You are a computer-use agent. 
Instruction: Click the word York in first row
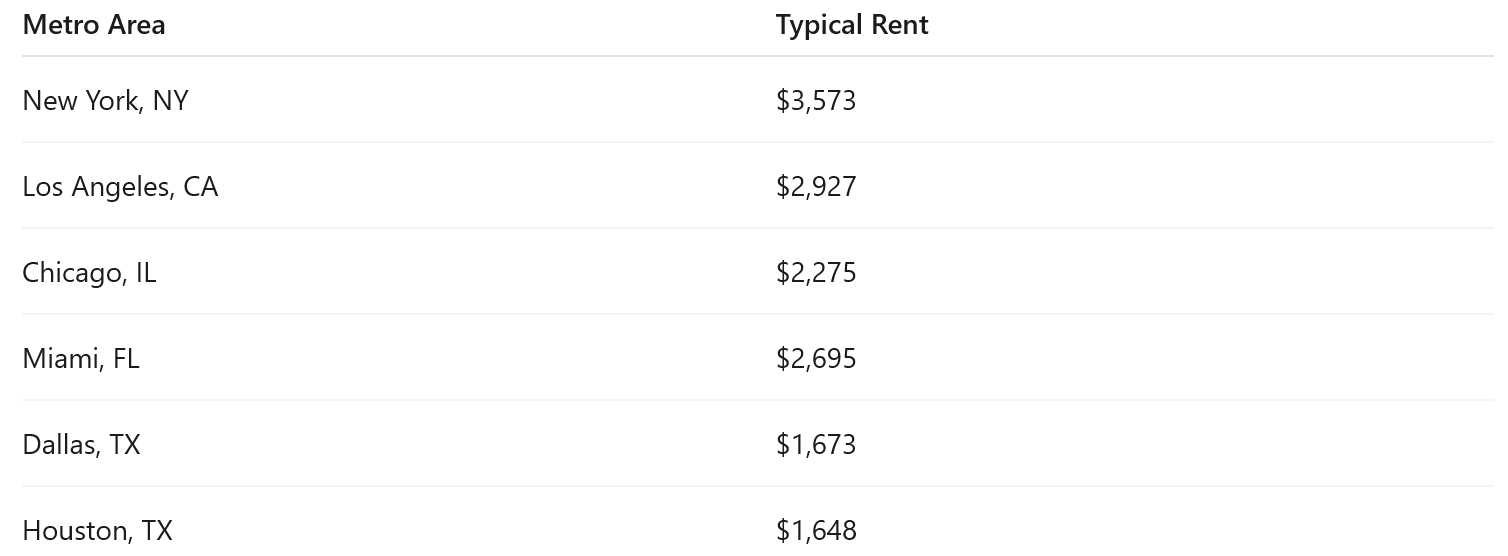click(x=115, y=101)
